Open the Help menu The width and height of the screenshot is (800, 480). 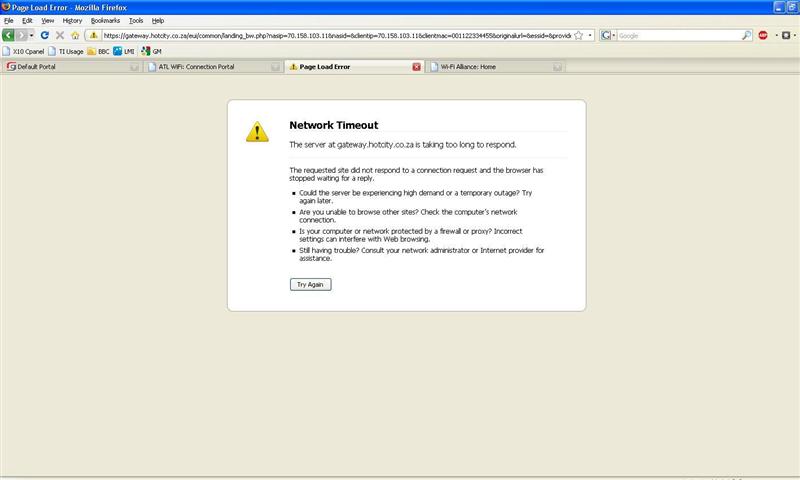(158, 21)
